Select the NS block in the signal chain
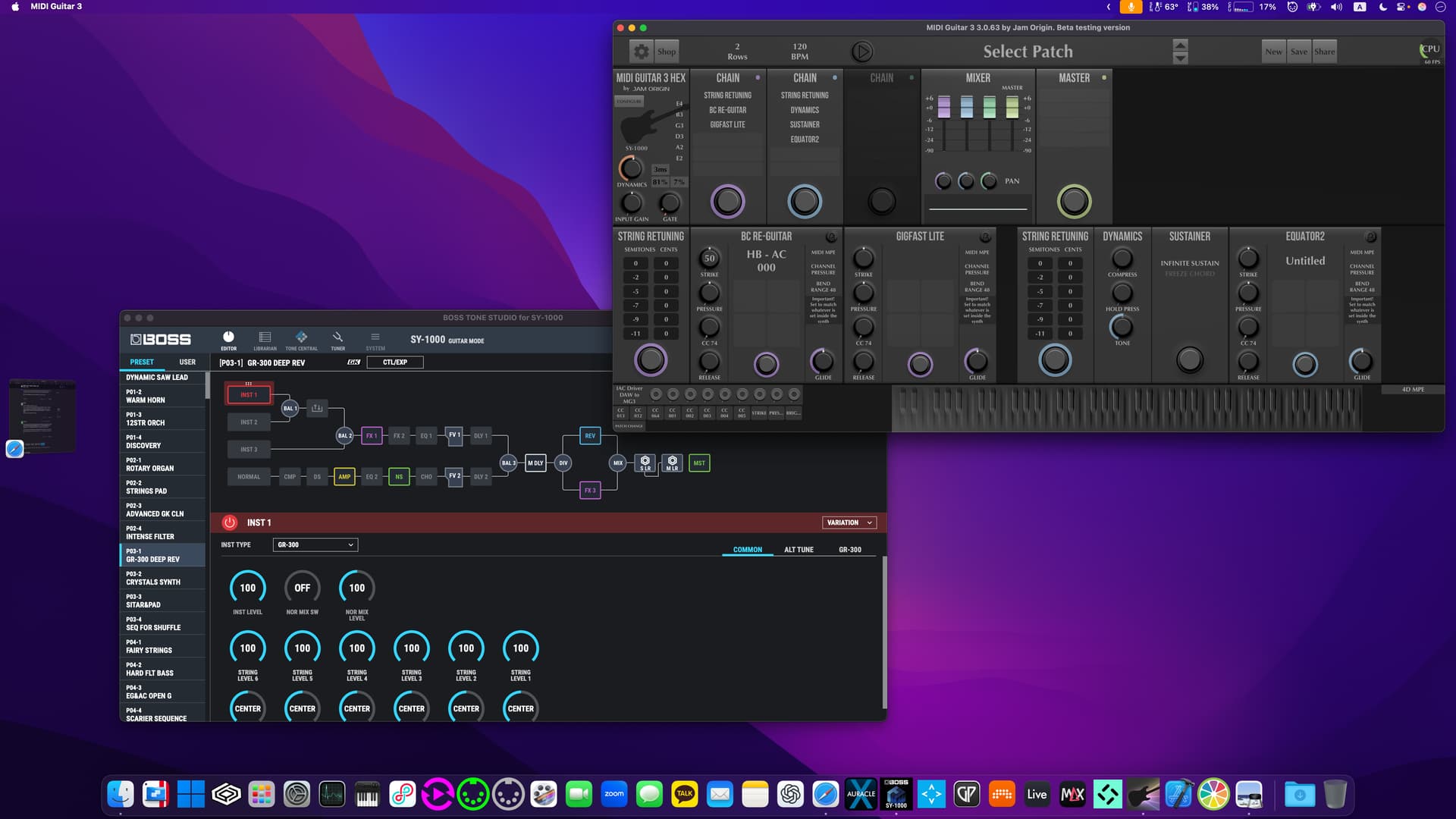Viewport: 1456px width, 819px height. 399,477
